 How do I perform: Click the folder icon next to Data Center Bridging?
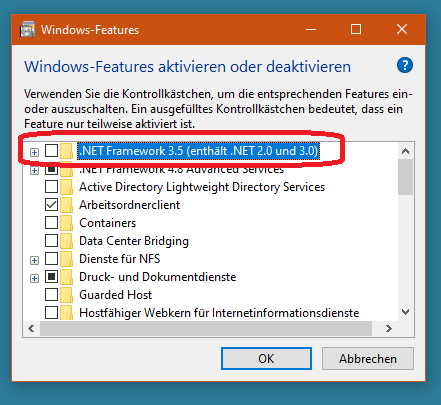pos(67,241)
